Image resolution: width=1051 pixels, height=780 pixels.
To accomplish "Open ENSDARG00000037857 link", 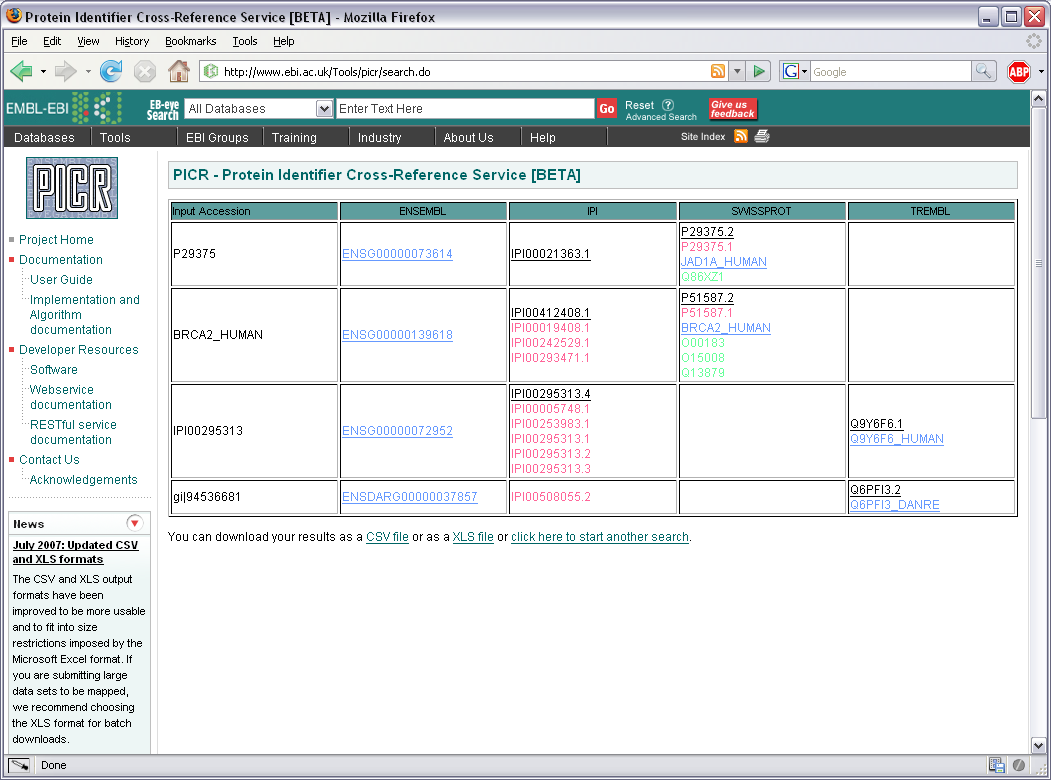I will [x=410, y=497].
